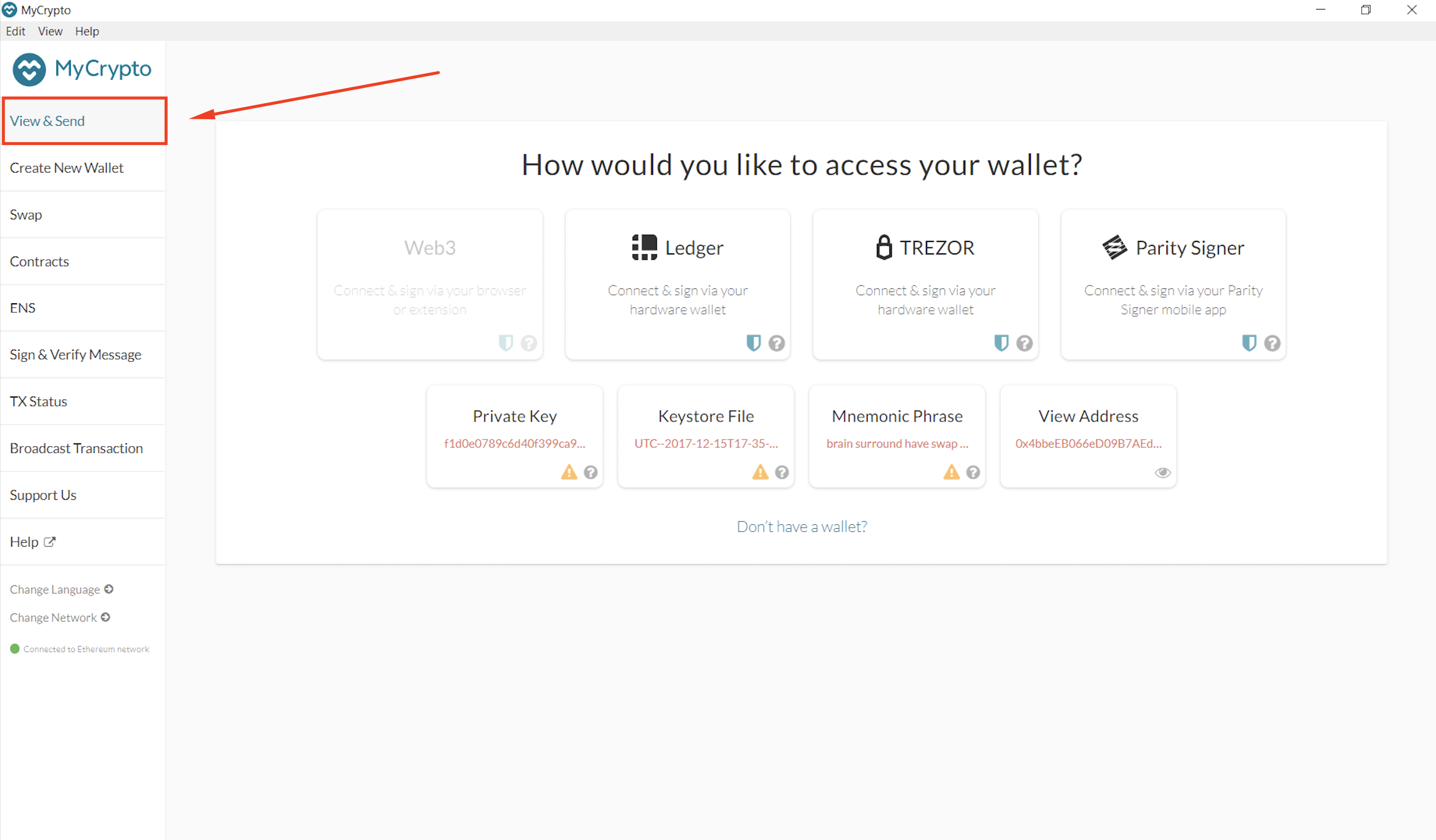Click the question mark icon on Ledger card

776,343
